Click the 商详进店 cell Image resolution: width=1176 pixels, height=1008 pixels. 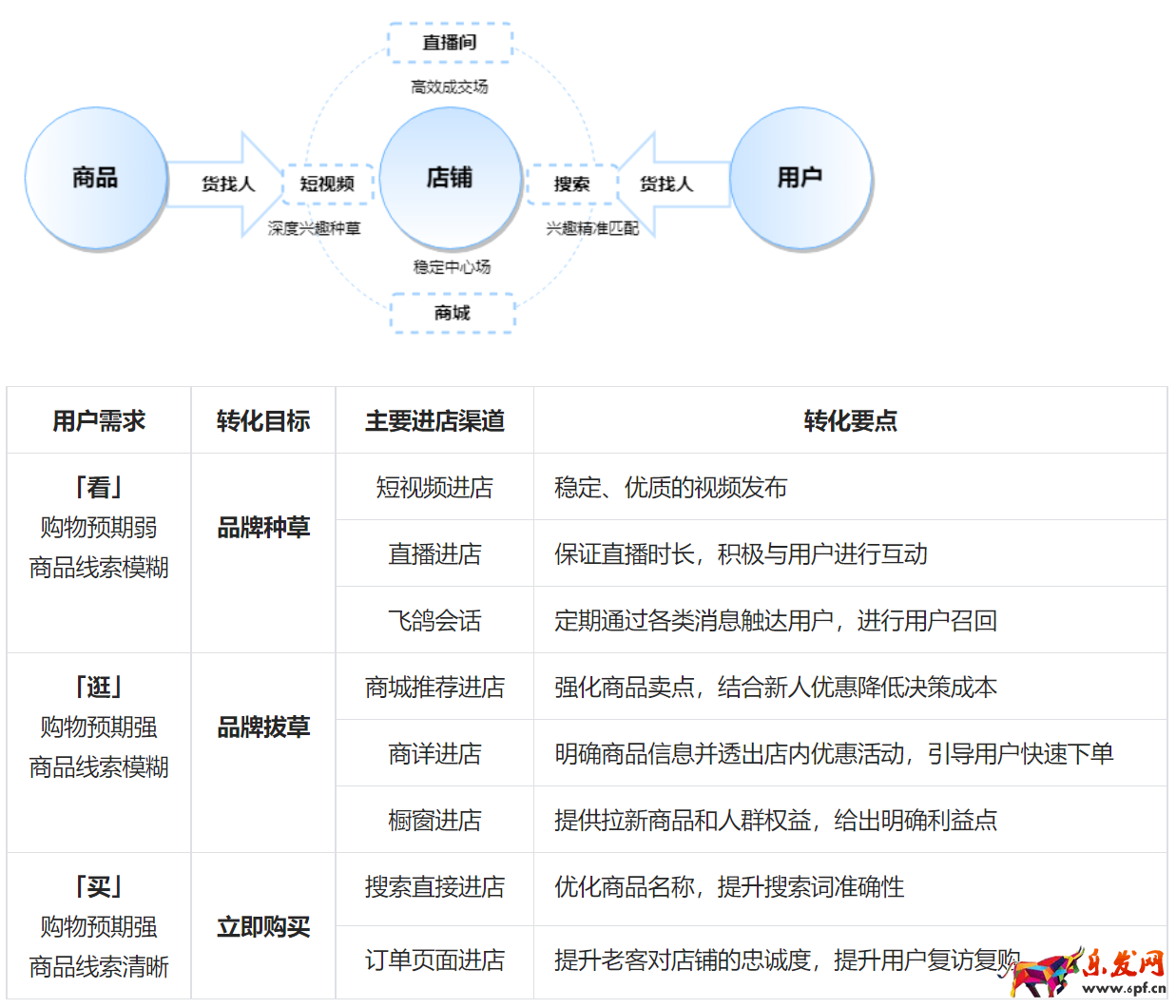(x=434, y=753)
